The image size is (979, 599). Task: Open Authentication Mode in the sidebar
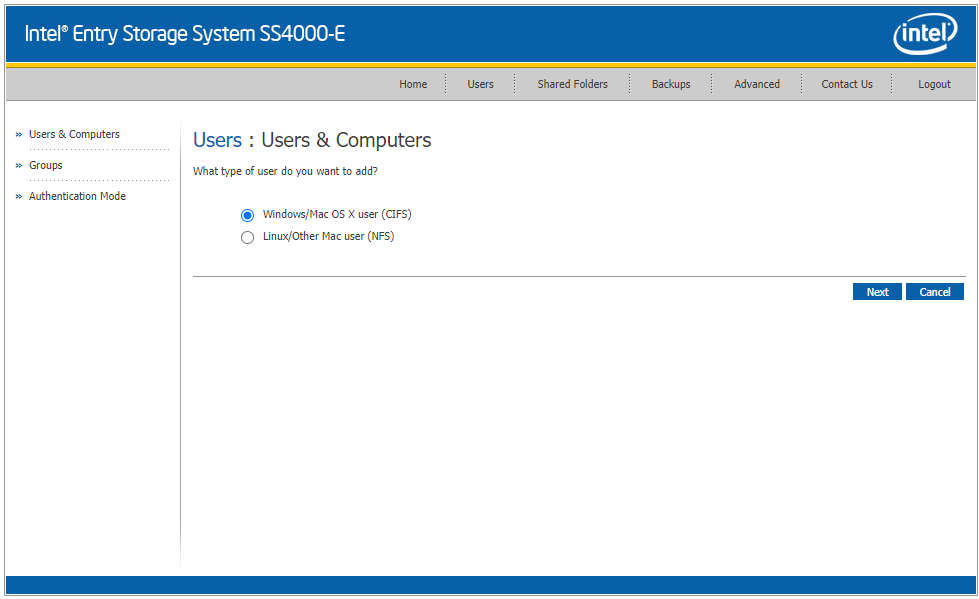pos(77,196)
